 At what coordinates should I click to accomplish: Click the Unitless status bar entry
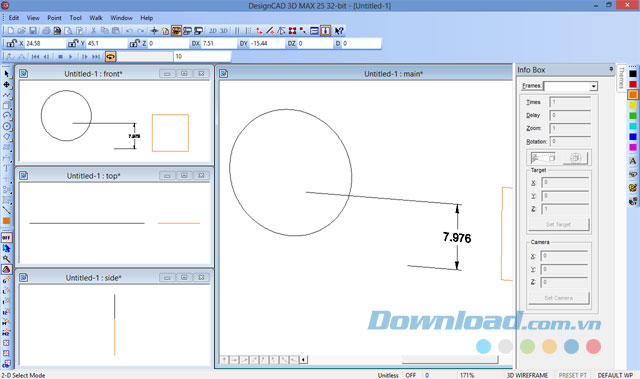point(388,375)
